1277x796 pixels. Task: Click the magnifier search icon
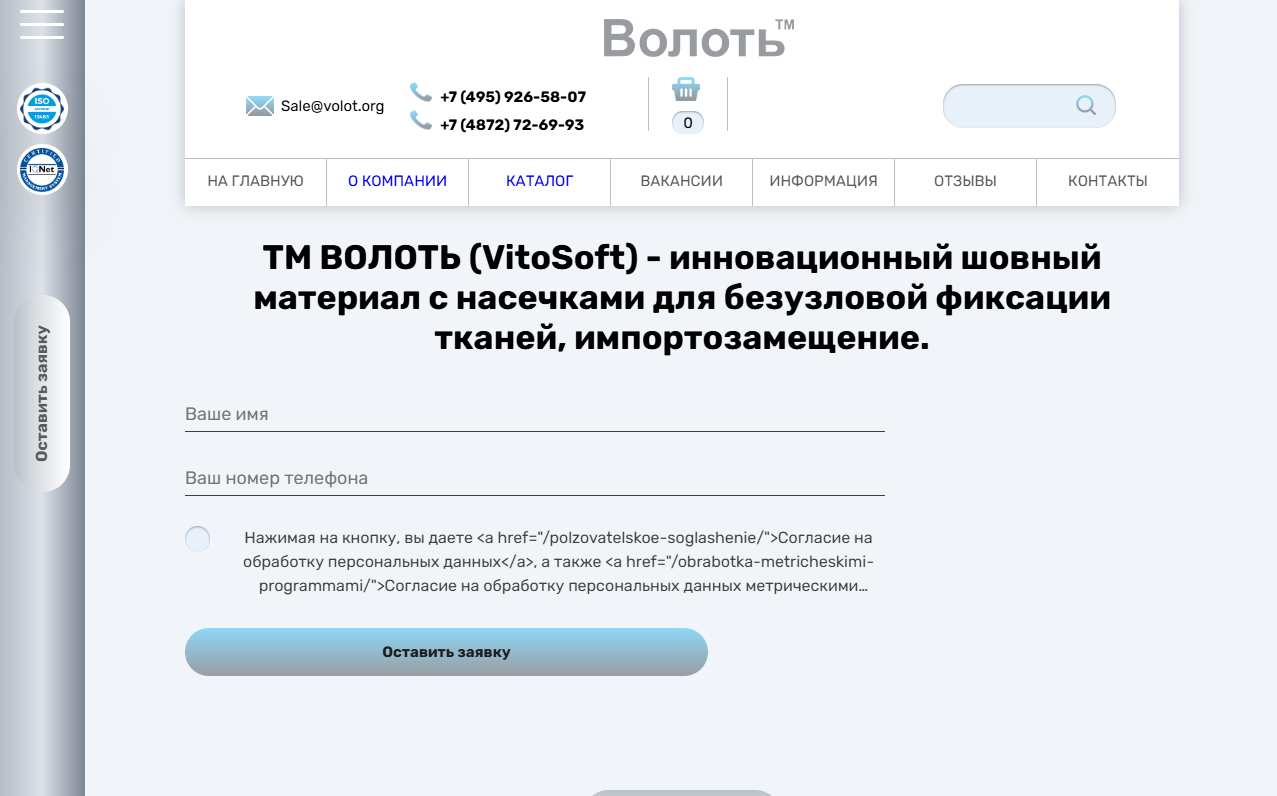click(x=1086, y=105)
